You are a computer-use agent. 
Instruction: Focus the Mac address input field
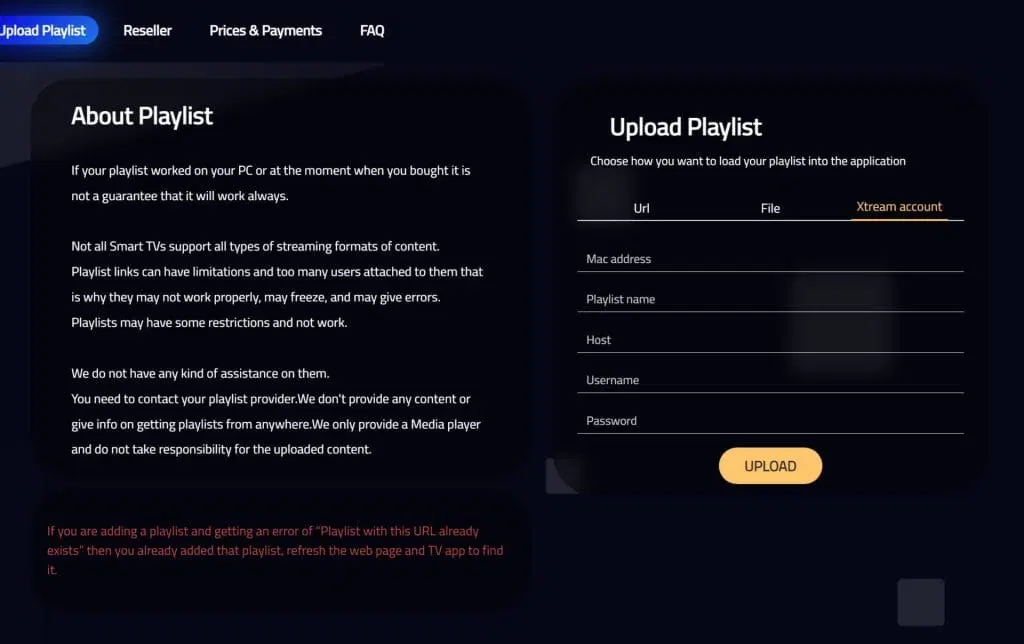770,259
